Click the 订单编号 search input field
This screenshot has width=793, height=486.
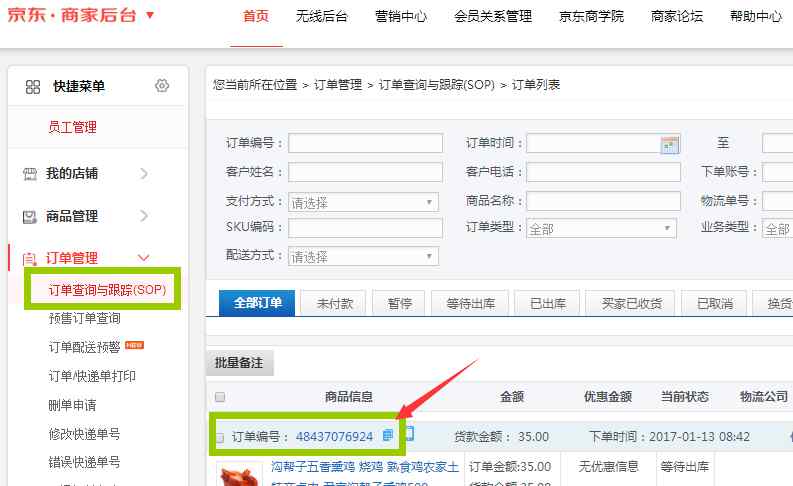tap(365, 144)
